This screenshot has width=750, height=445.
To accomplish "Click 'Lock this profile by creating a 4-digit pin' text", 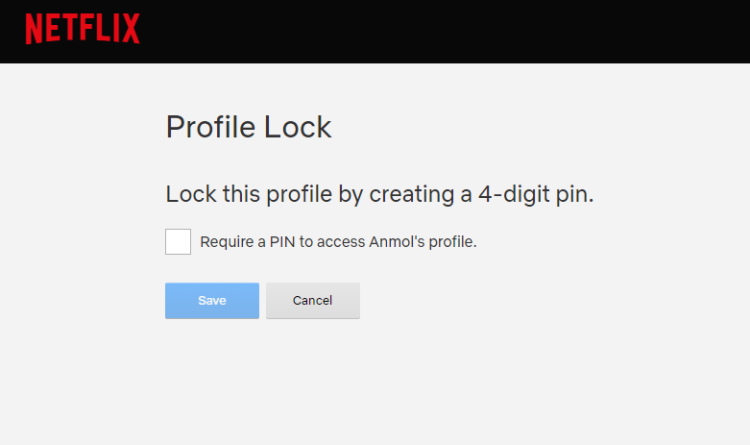I will [380, 194].
